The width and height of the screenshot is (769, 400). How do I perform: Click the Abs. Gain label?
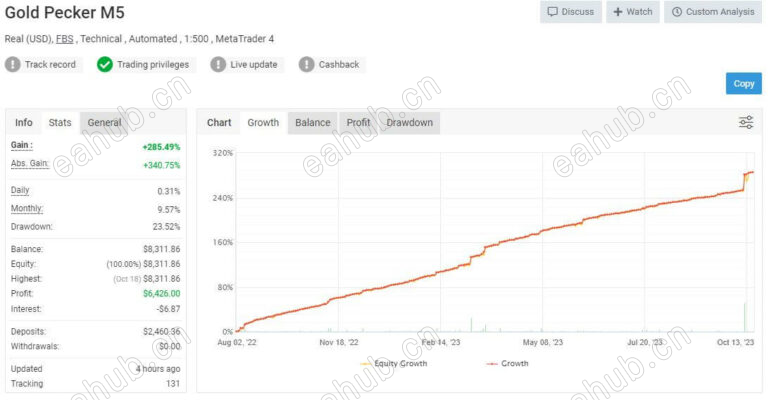click(30, 164)
